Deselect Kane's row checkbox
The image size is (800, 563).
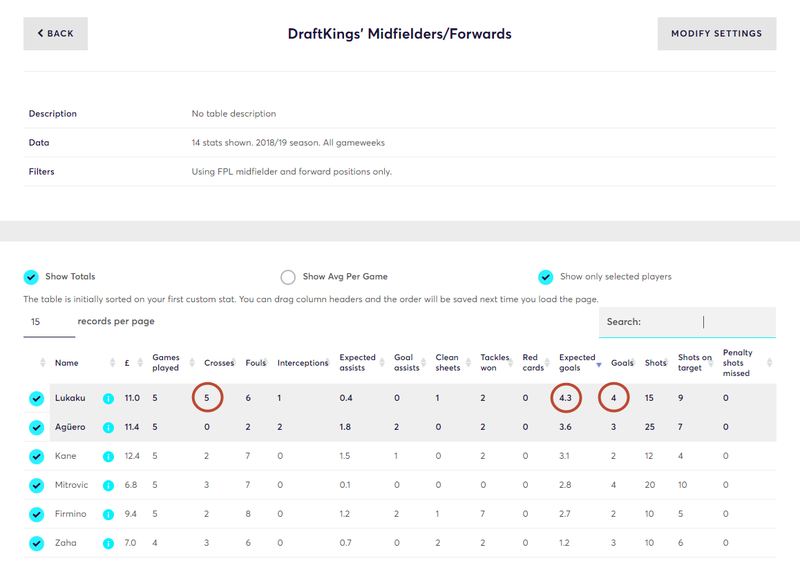(36, 457)
